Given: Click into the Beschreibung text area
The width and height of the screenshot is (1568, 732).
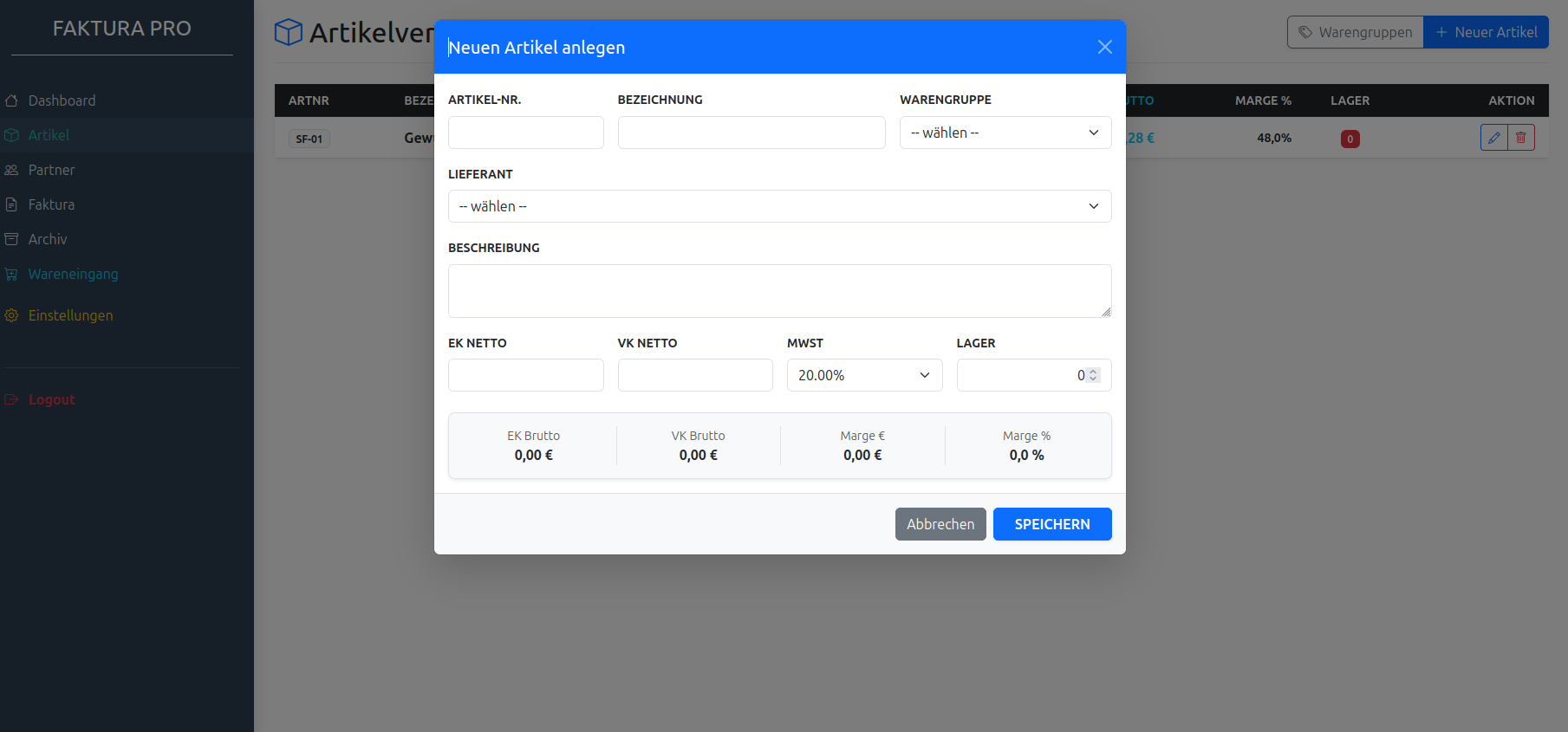Looking at the screenshot, I should 779,291.
